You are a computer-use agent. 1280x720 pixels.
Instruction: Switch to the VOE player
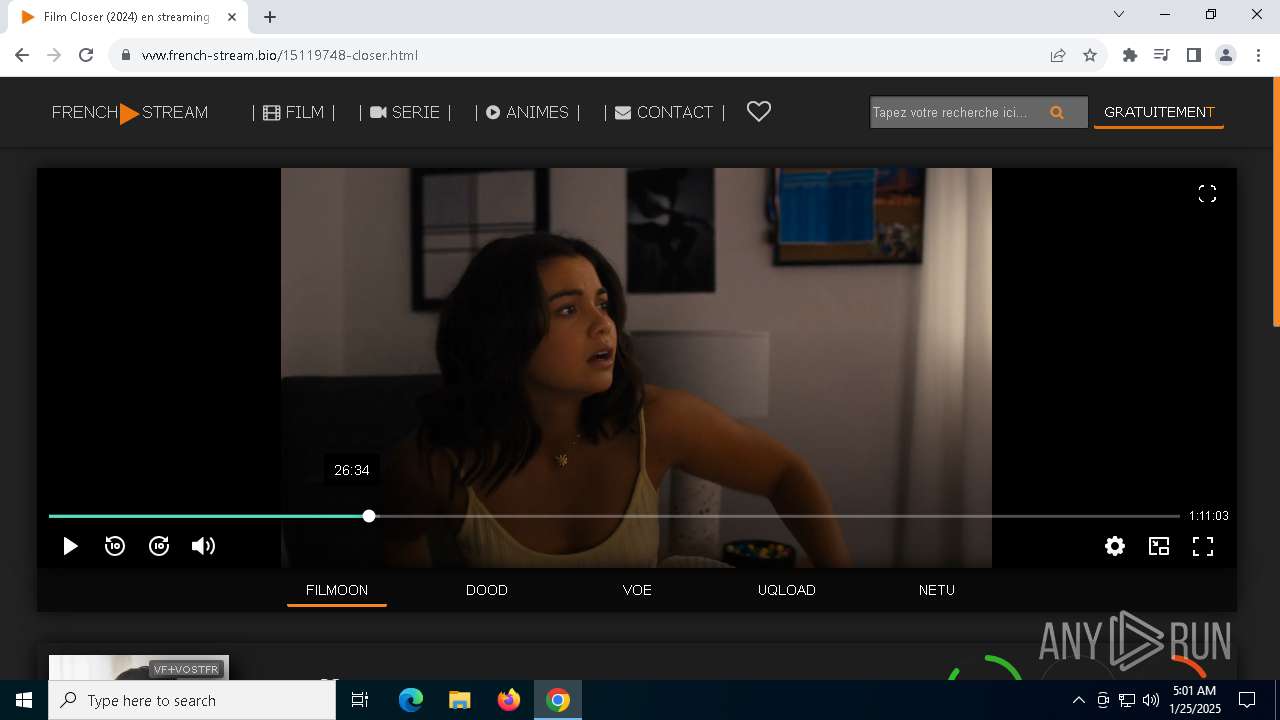coord(637,590)
